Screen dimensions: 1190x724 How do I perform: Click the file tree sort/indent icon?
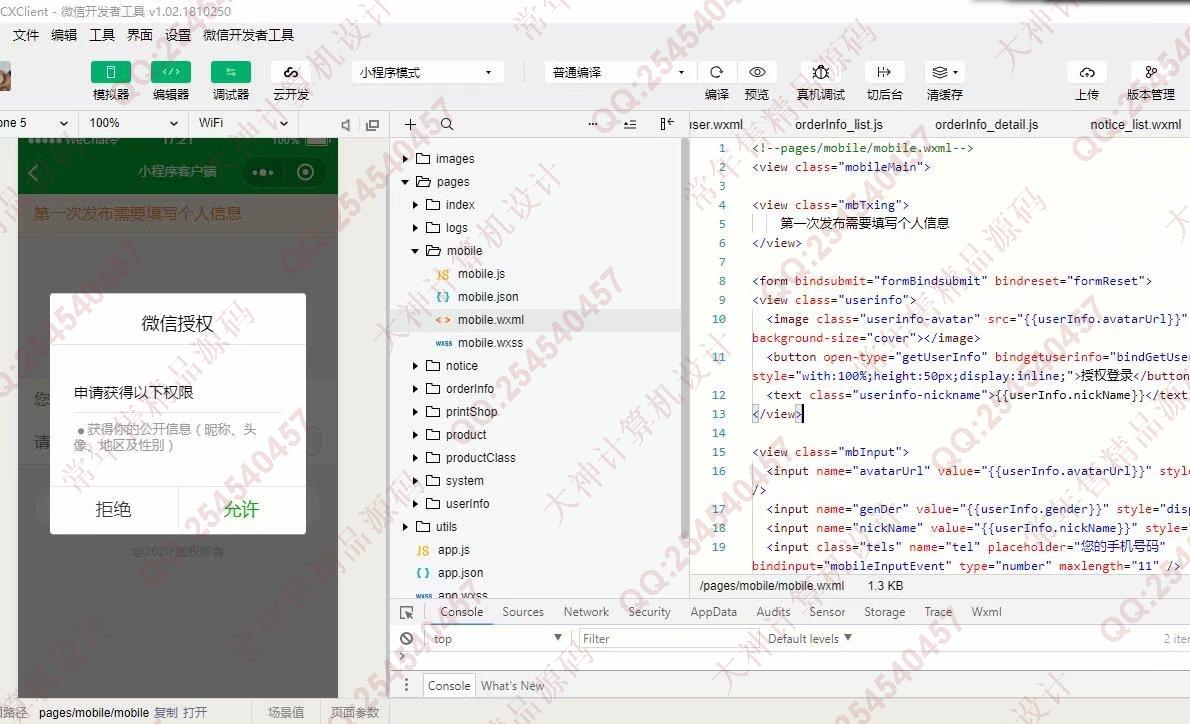click(x=630, y=124)
